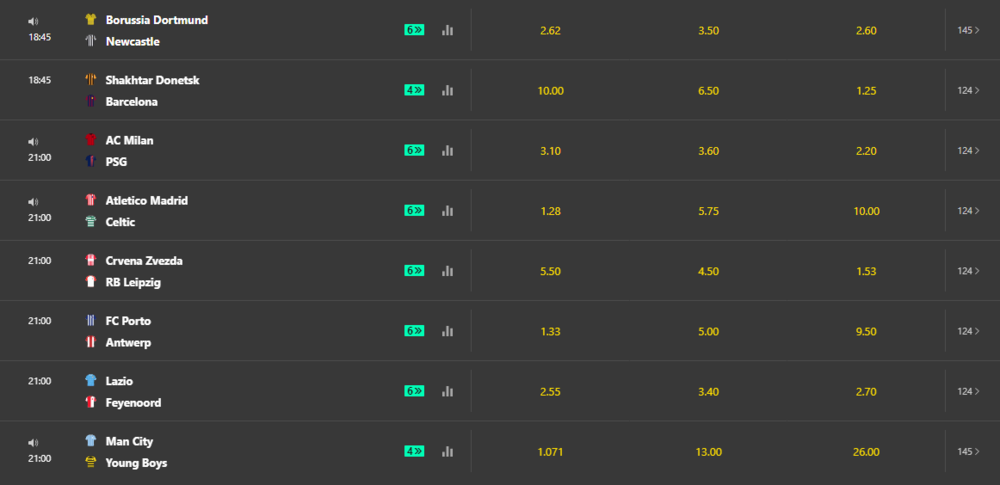Click speaker icon next to Man City match
1000x485 pixels.
pyautogui.click(x=33, y=442)
